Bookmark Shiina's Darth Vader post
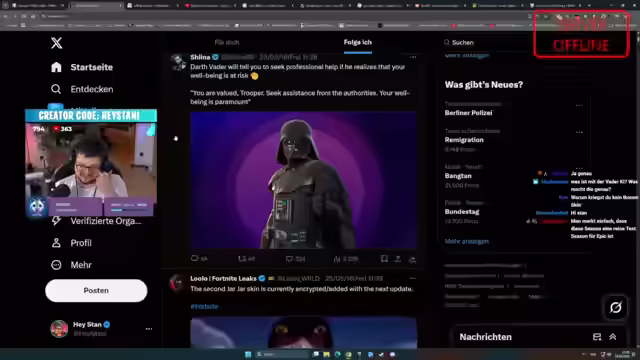The height and width of the screenshot is (360, 640). (x=384, y=258)
